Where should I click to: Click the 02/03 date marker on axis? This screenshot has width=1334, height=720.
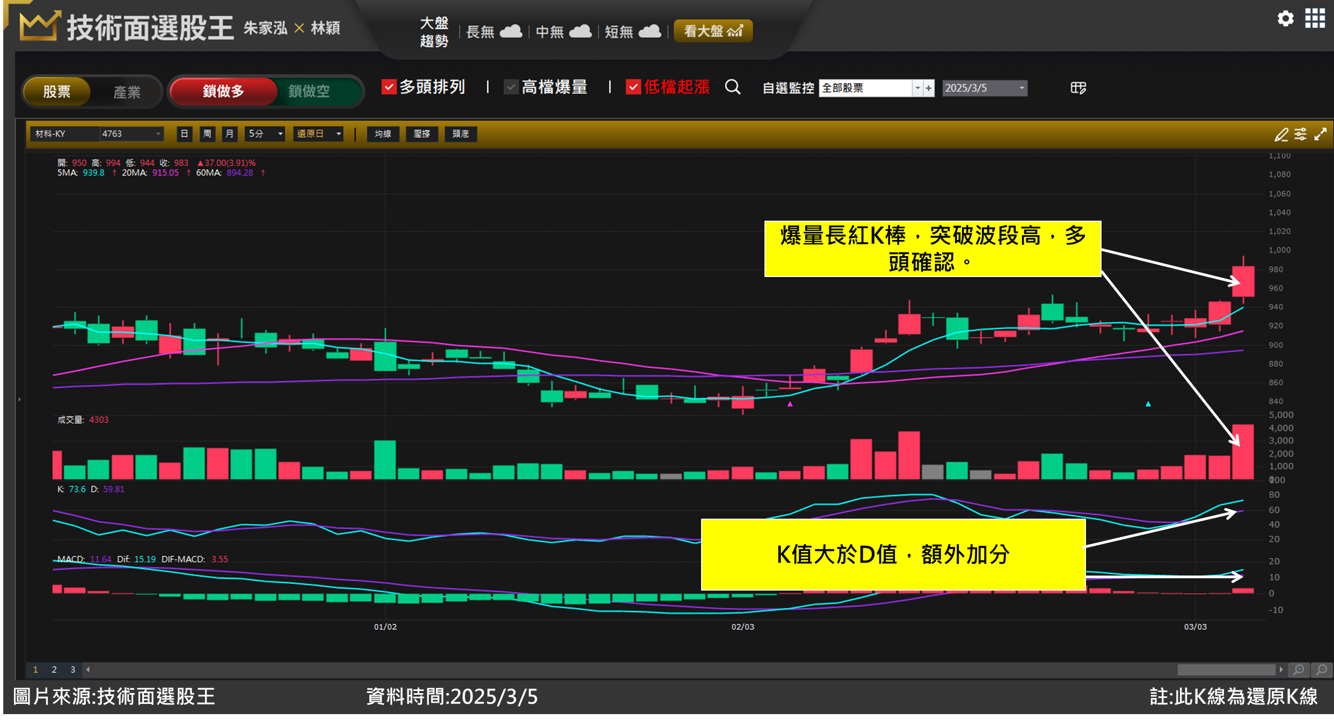point(742,627)
